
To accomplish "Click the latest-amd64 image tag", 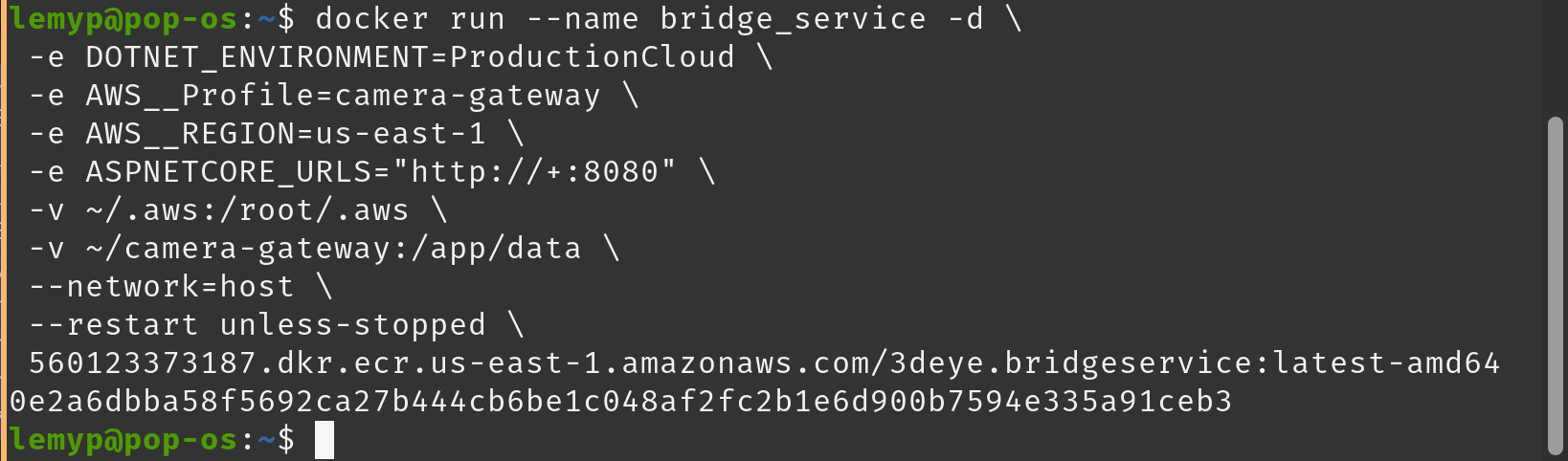I will [x=1387, y=363].
